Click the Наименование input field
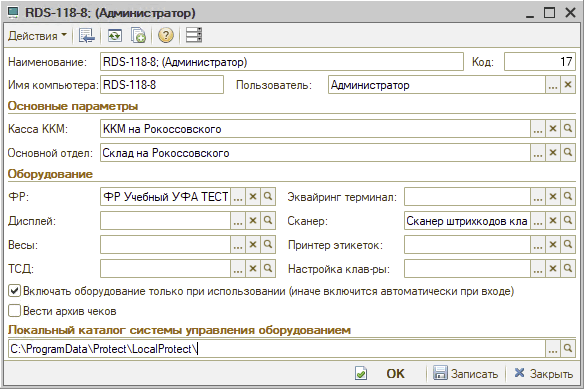584x389 pixels. click(282, 62)
